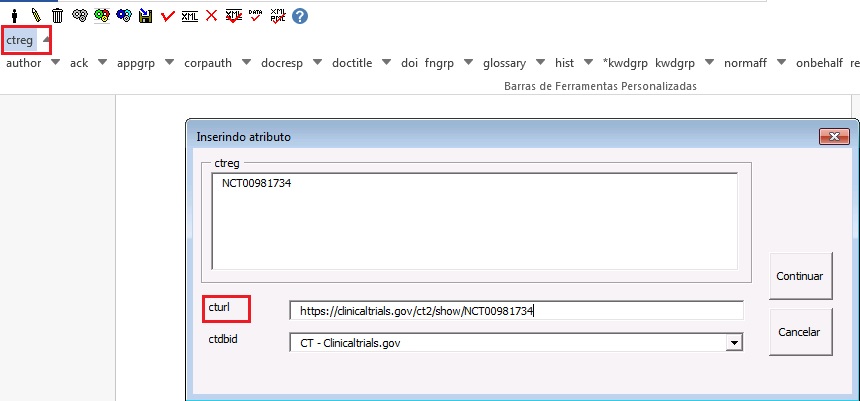Viewport: 860px width, 401px height.
Task: Expand the glossary tag dropdown arrow
Action: coord(540,63)
